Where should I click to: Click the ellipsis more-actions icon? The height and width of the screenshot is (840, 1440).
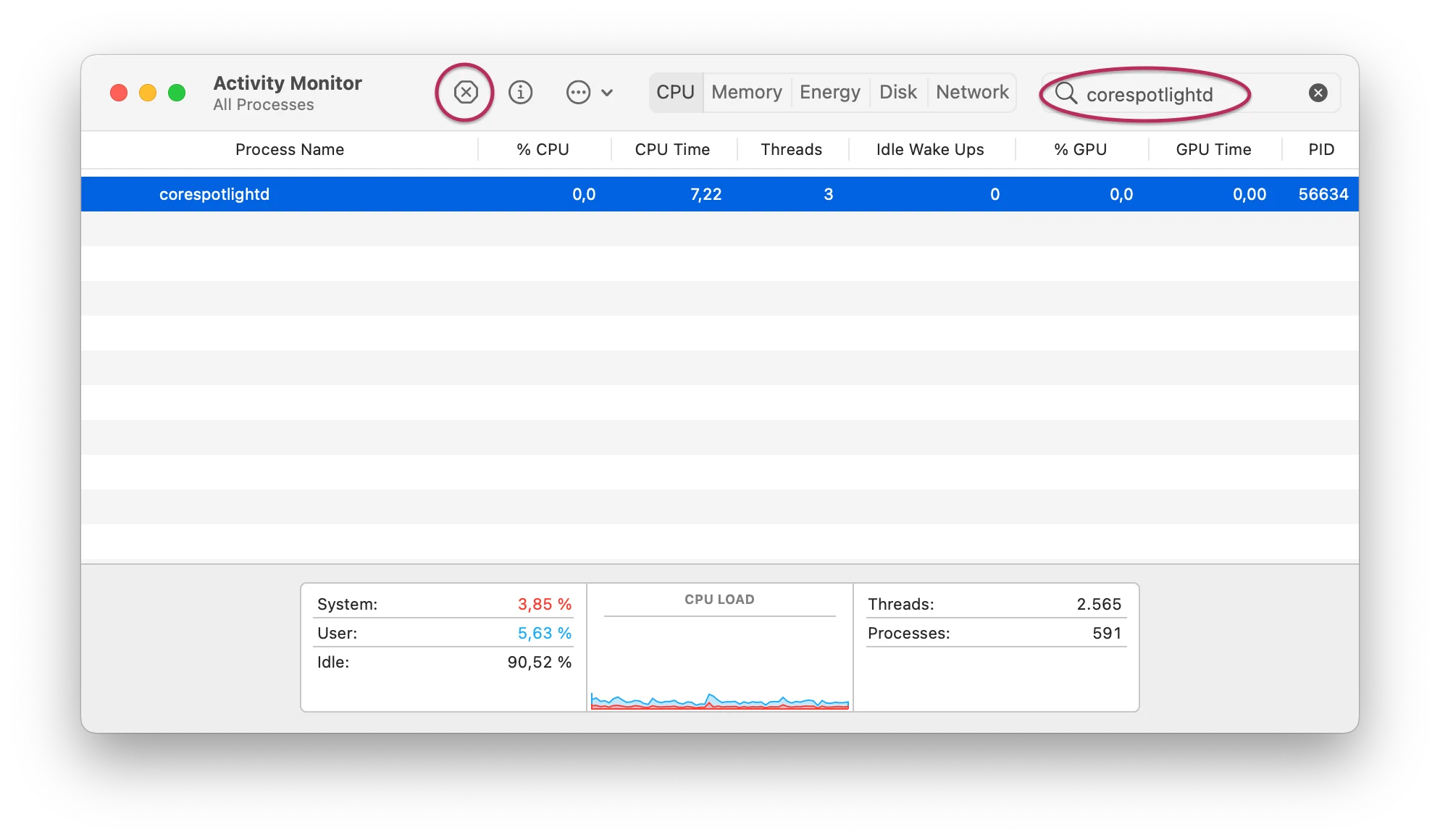tap(578, 92)
